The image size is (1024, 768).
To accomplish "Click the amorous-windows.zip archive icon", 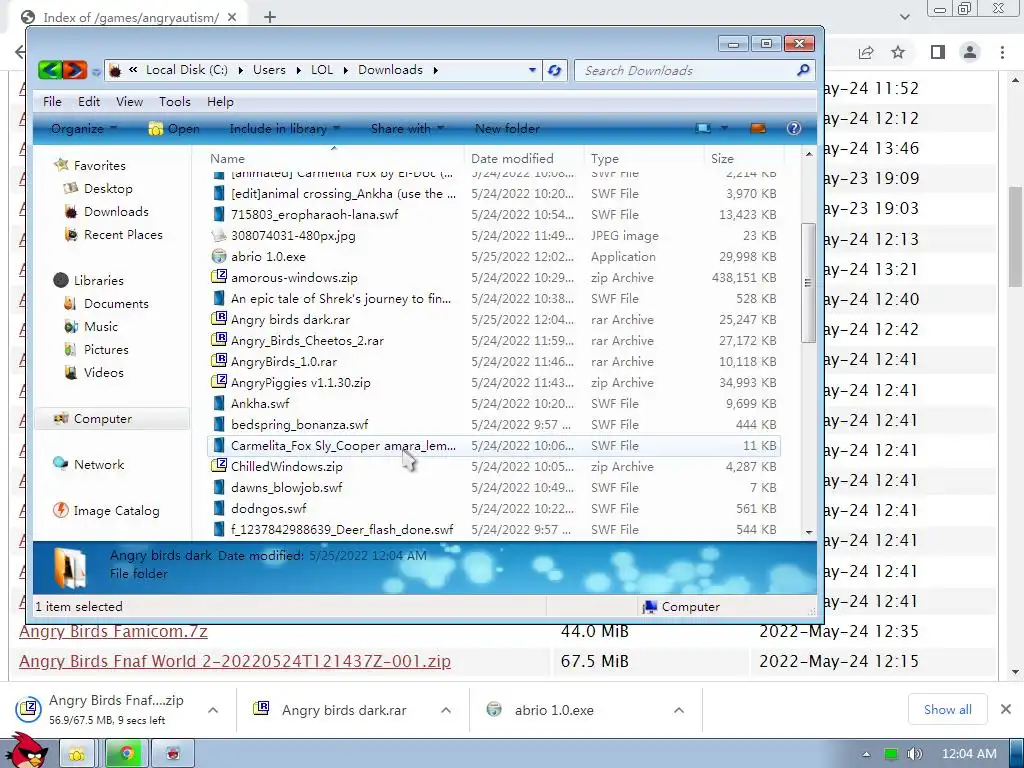I will 219,278.
